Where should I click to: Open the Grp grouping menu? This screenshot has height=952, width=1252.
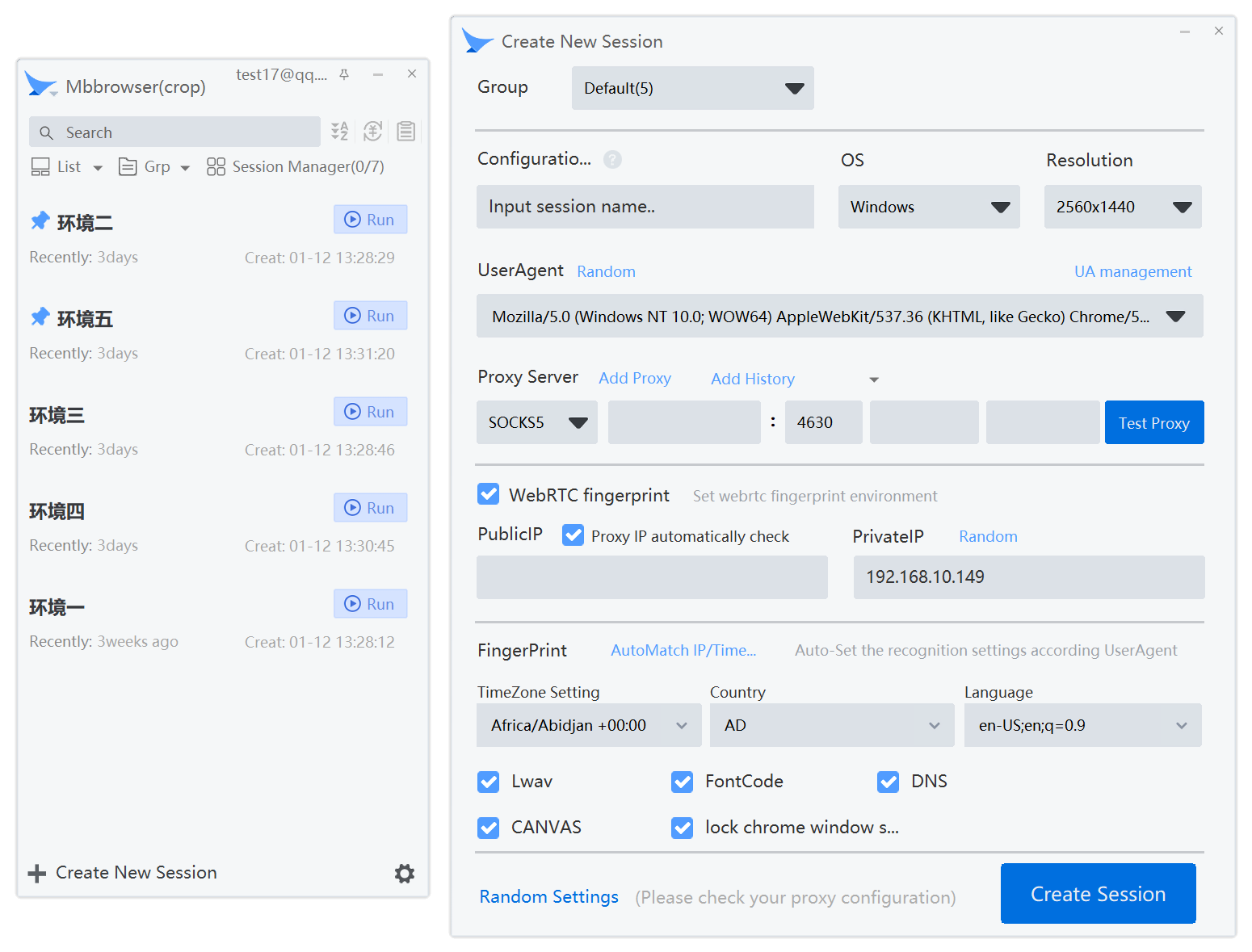pos(154,167)
